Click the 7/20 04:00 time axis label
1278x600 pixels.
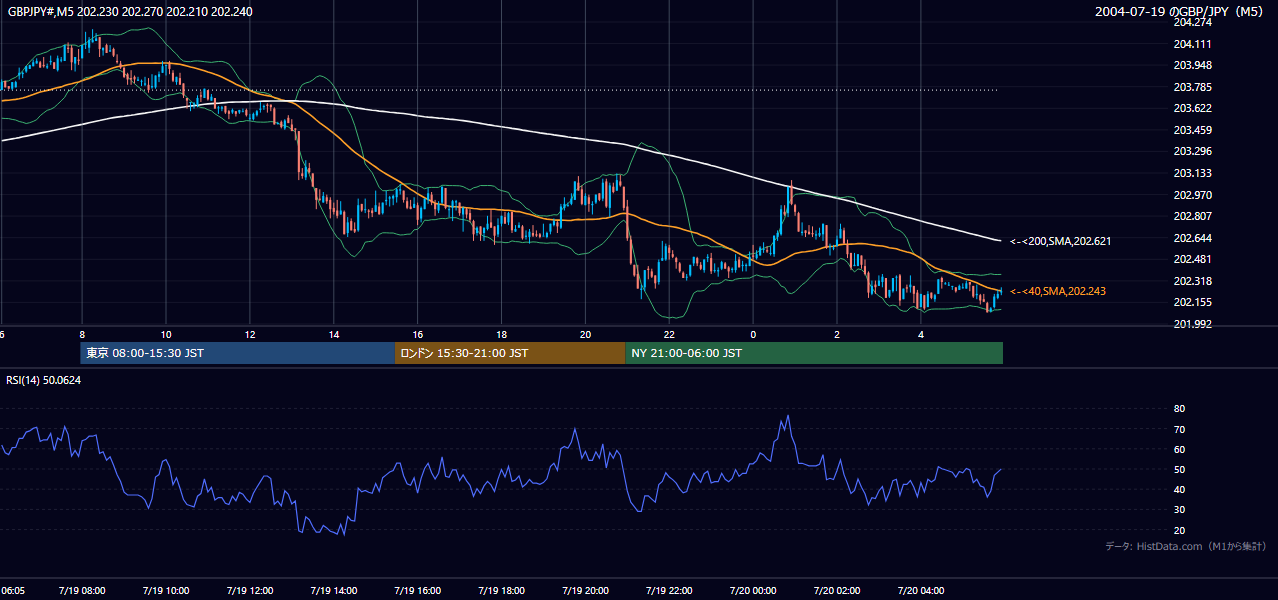pos(919,591)
